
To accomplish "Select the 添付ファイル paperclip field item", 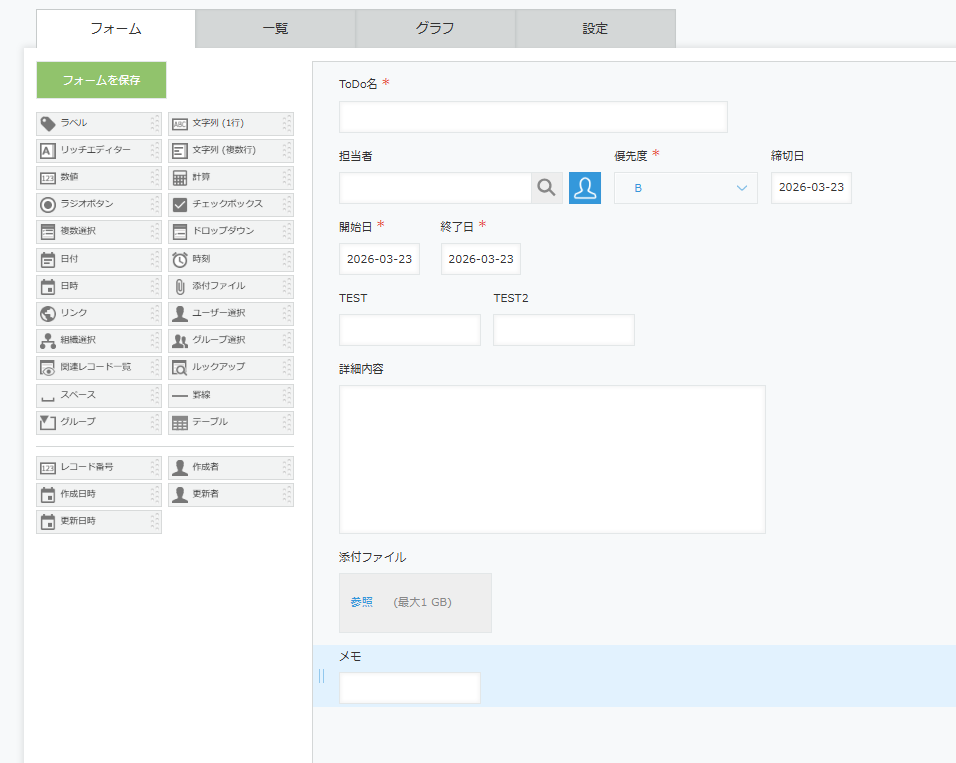I will (230, 286).
